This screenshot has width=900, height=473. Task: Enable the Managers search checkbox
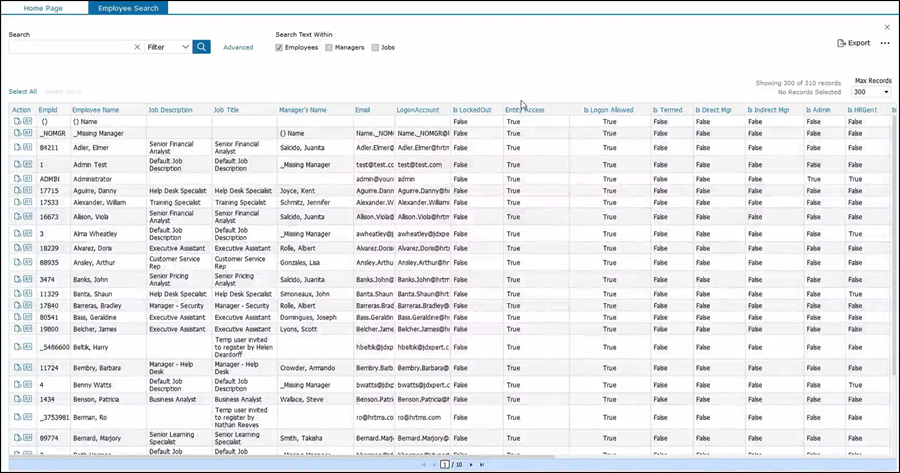329,47
